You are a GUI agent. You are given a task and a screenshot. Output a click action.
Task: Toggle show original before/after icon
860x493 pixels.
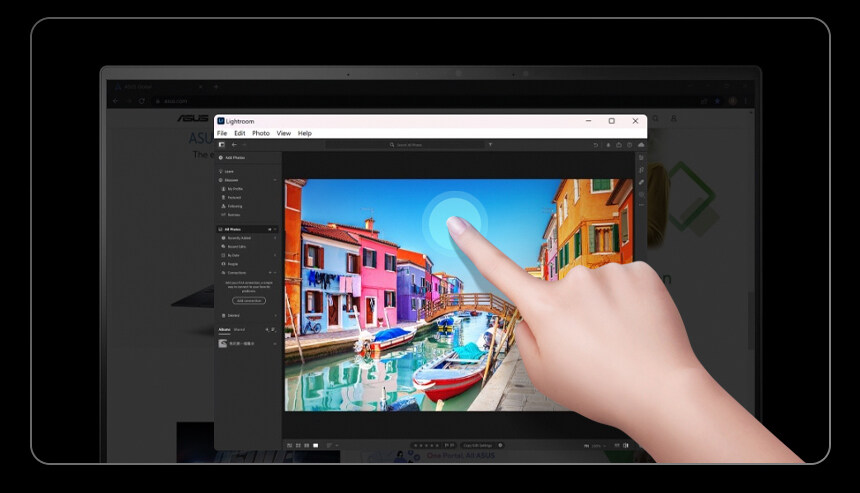point(626,445)
